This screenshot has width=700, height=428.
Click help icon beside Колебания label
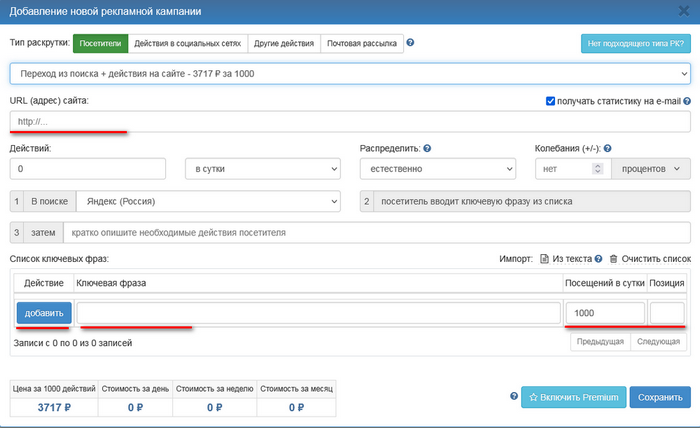tap(607, 148)
